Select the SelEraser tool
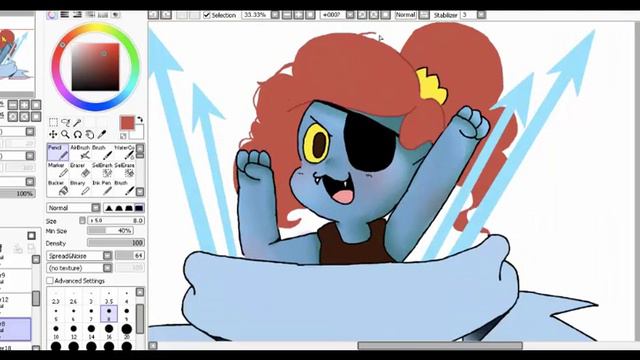640x360 pixels. 124,170
